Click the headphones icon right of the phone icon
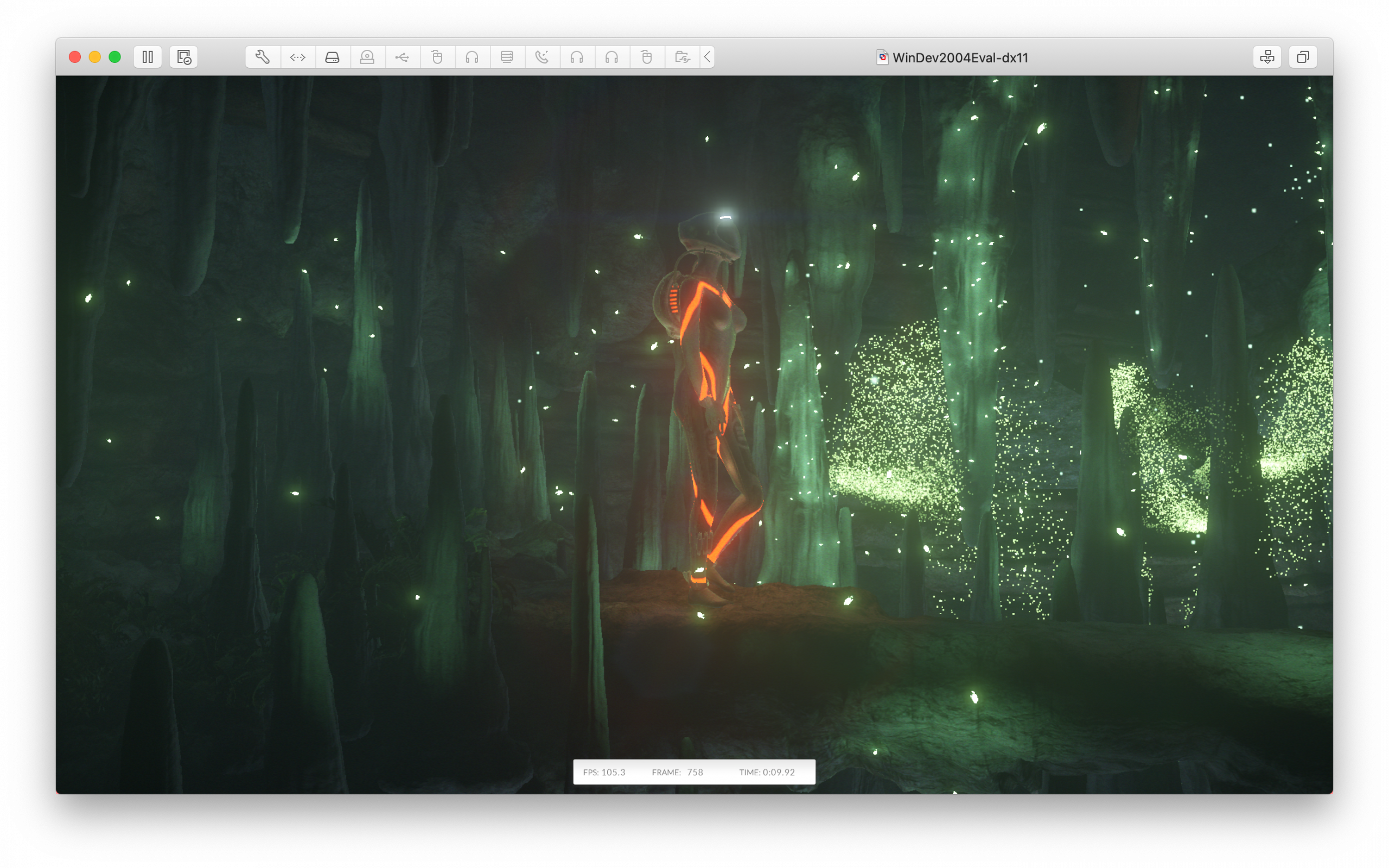This screenshot has height=868, width=1389. [x=577, y=57]
